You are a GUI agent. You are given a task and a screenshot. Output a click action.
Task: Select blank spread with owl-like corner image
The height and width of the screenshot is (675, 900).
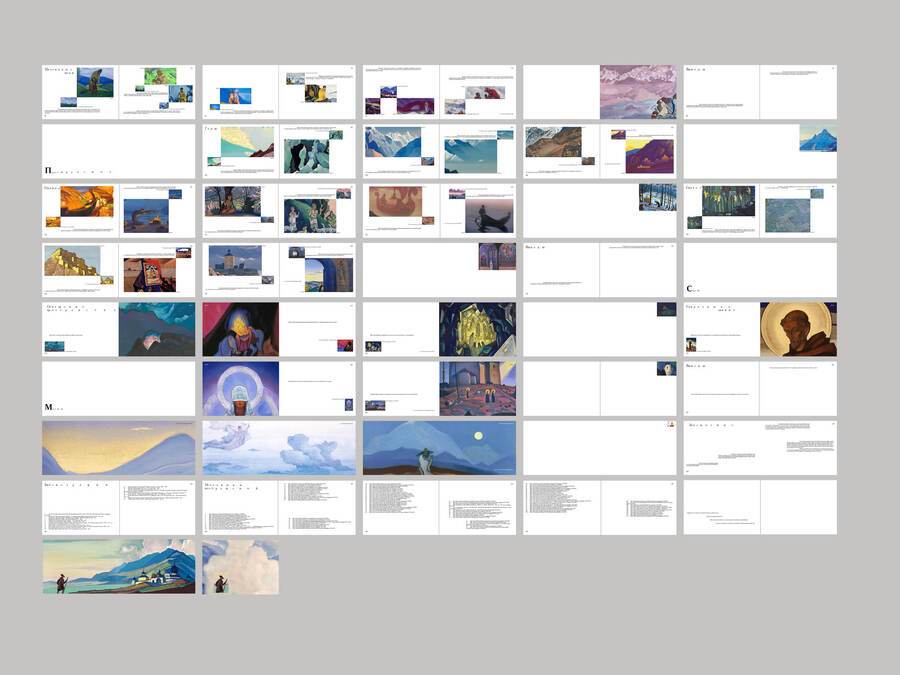599,389
